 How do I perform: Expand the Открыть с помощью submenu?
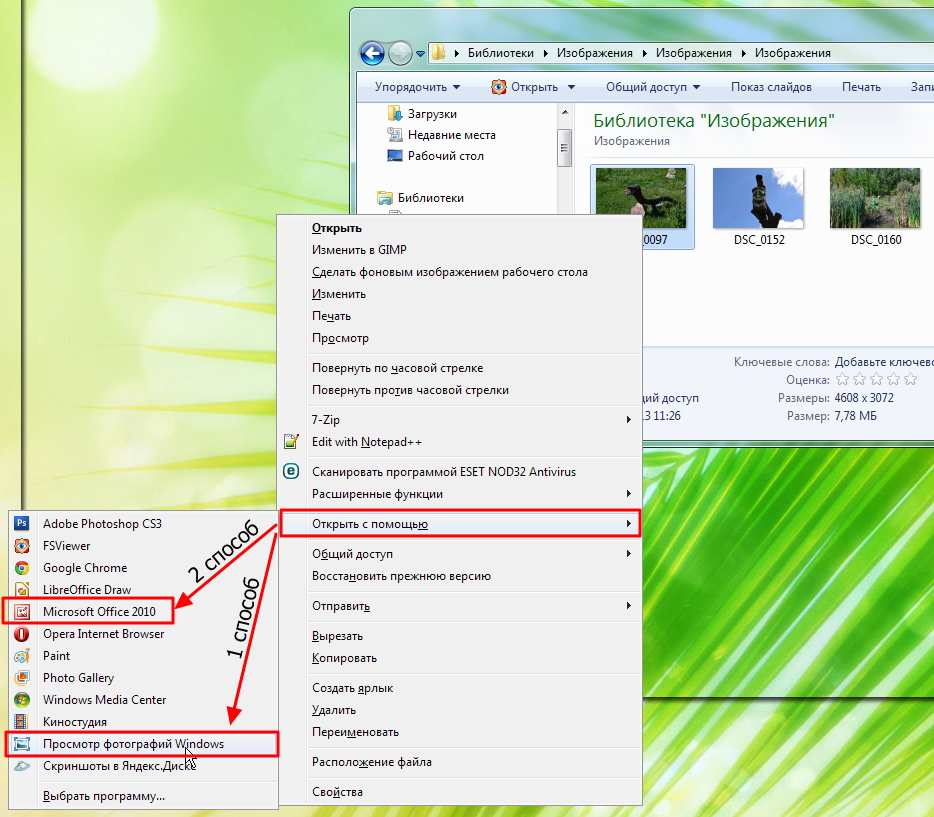[460, 524]
